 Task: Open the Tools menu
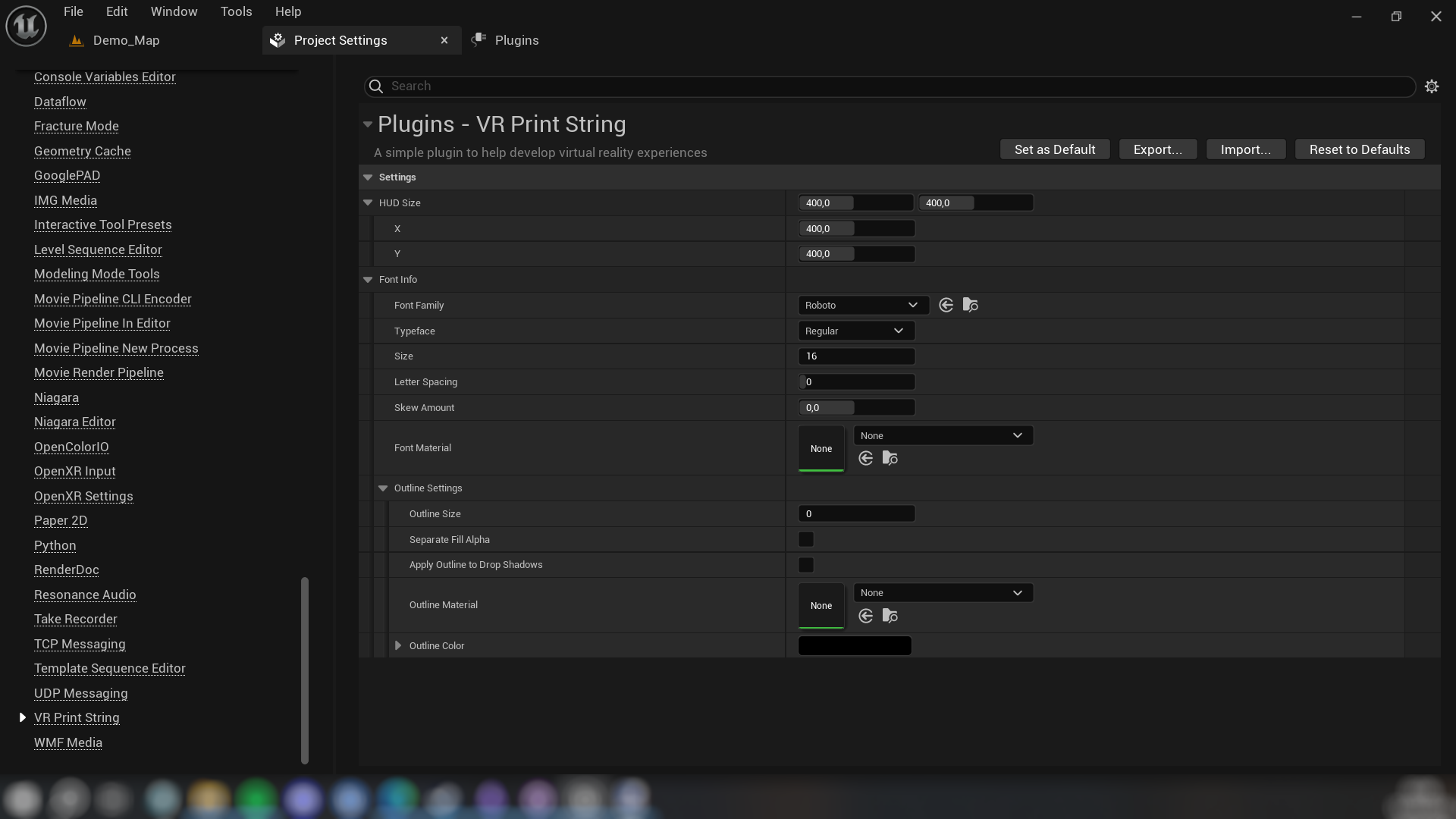click(236, 11)
